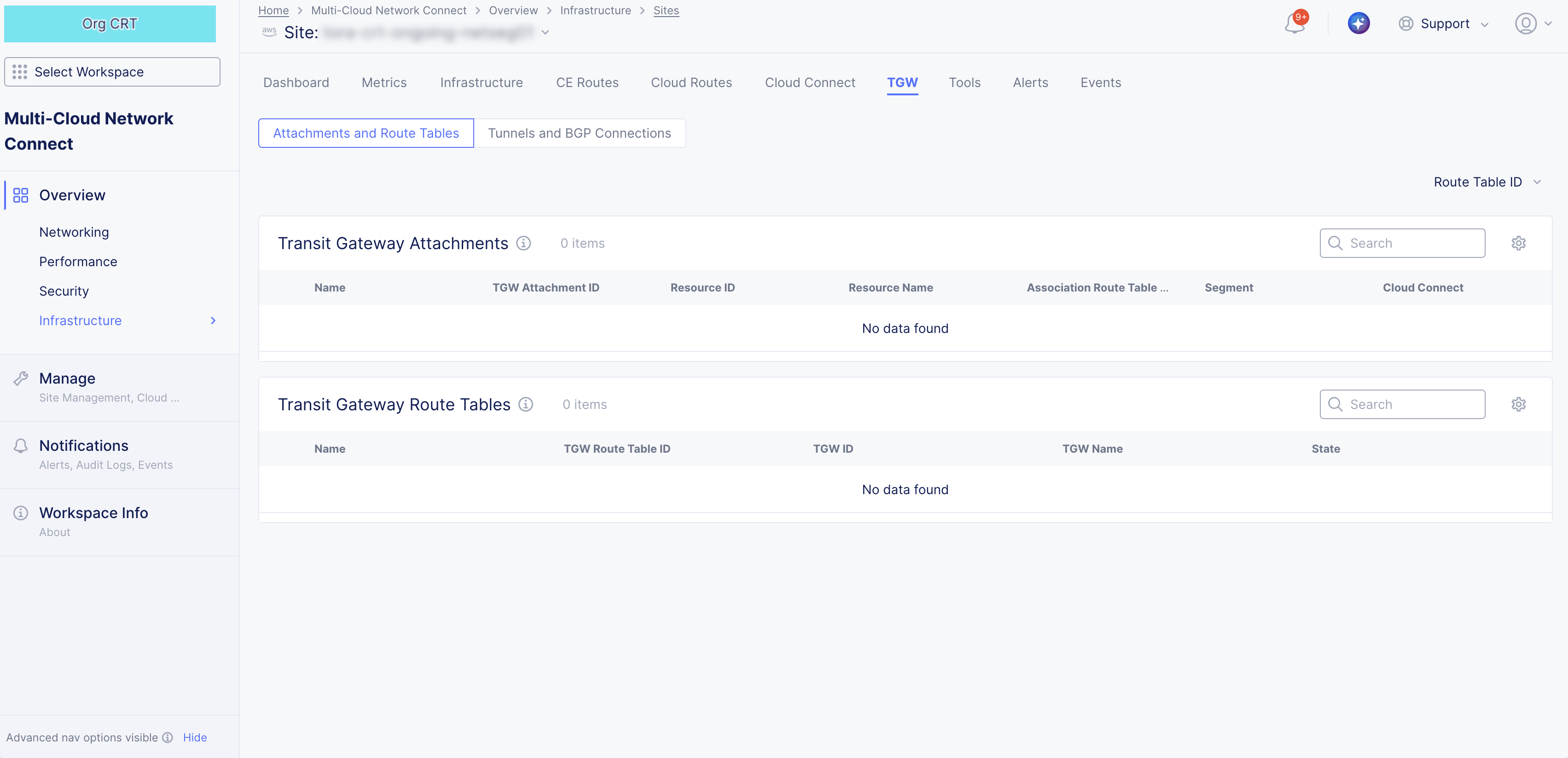Click info icon beside Transit Gateway Attachments
Image resolution: width=1568 pixels, height=758 pixels.
[x=523, y=243]
